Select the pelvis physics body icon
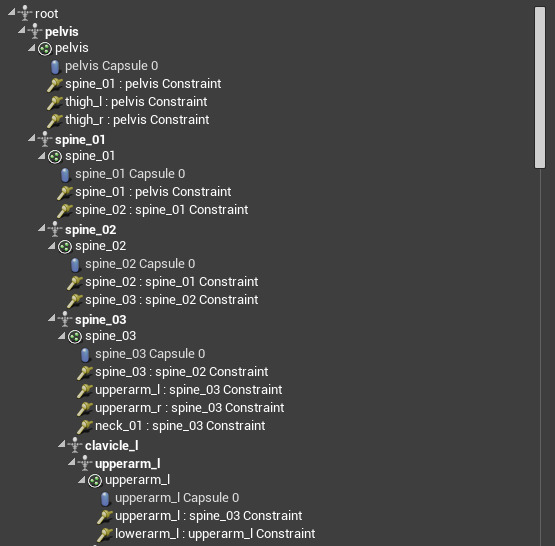Image resolution: width=555 pixels, height=546 pixels. 45,48
